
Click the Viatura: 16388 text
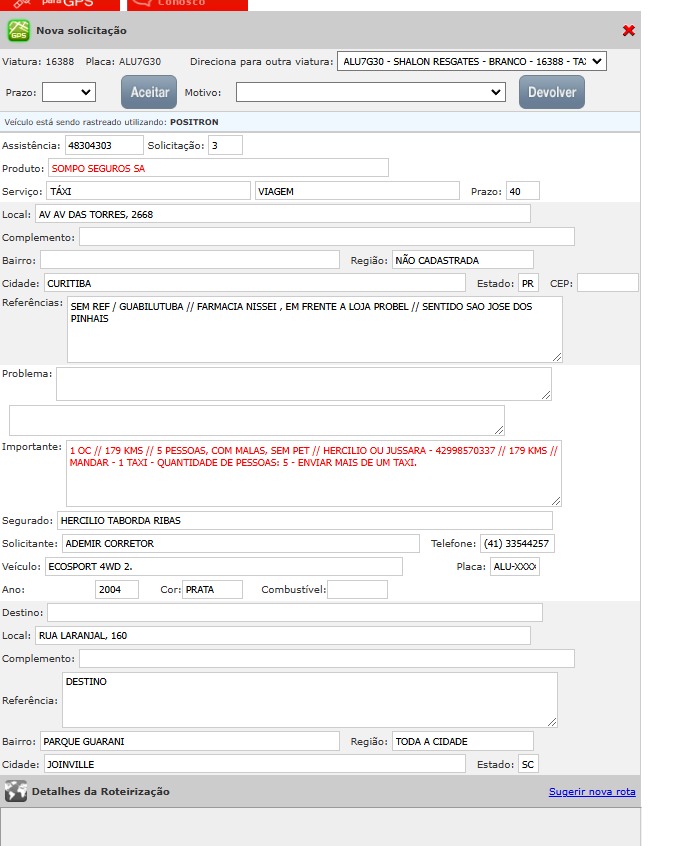click(x=38, y=62)
